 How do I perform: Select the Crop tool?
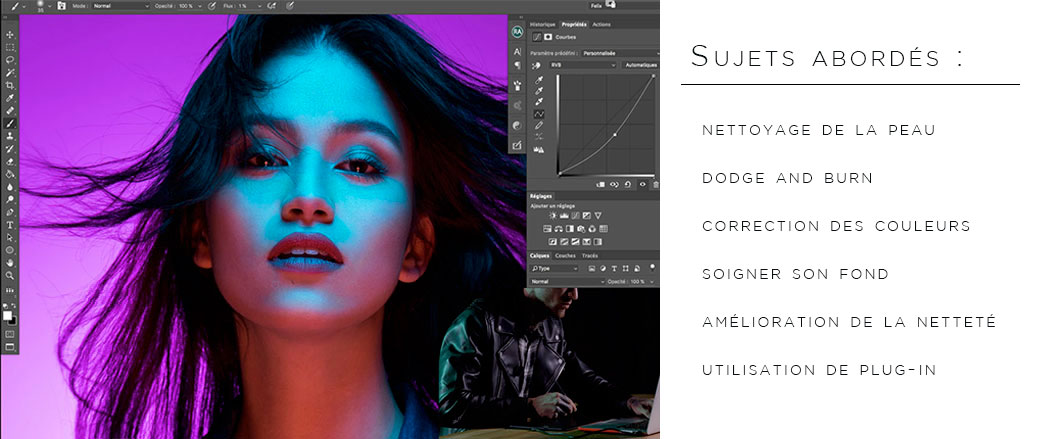pyautogui.click(x=10, y=86)
